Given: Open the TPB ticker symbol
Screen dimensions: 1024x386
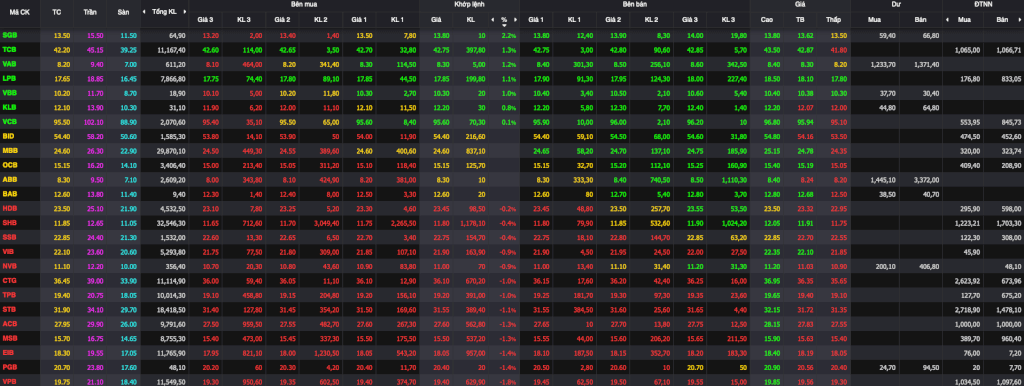Looking at the screenshot, I should point(10,295).
